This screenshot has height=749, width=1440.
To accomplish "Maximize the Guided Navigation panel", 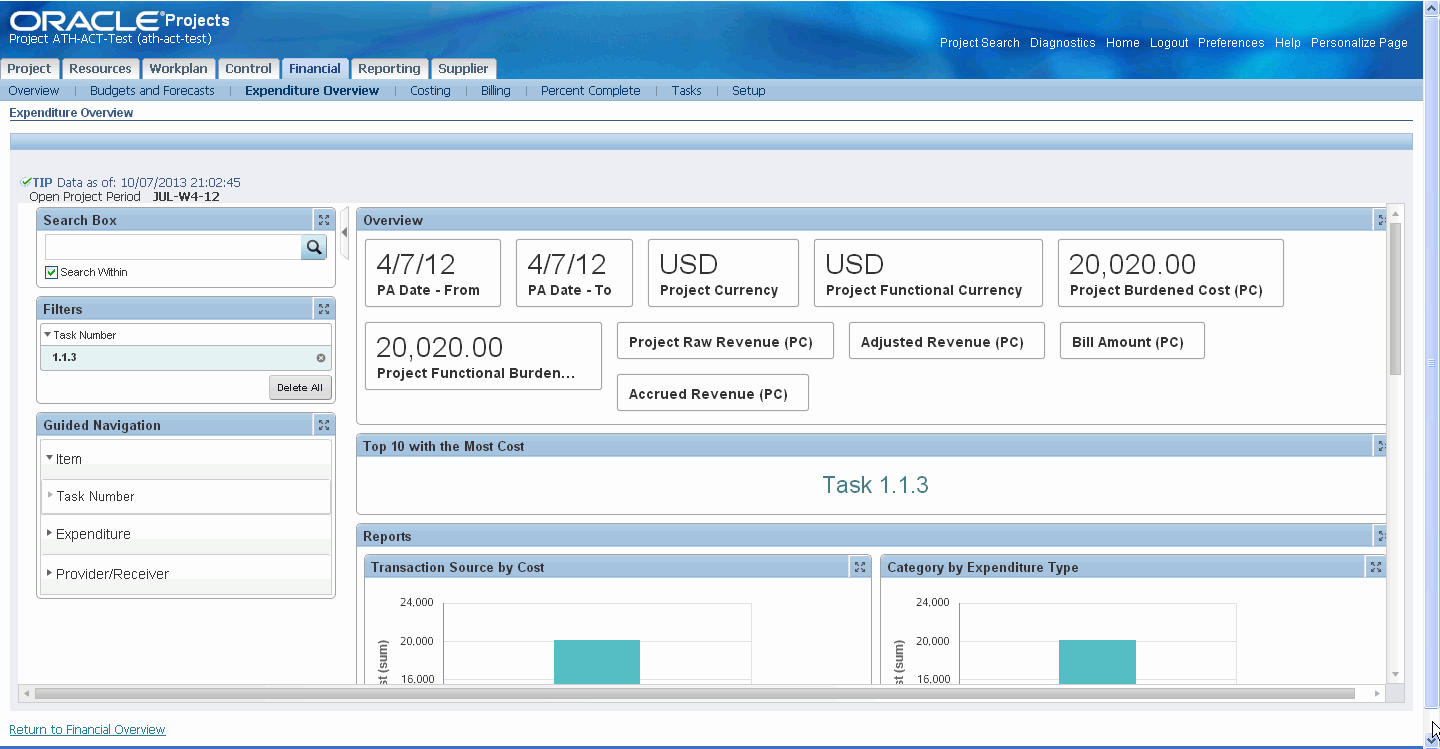I will (x=323, y=425).
